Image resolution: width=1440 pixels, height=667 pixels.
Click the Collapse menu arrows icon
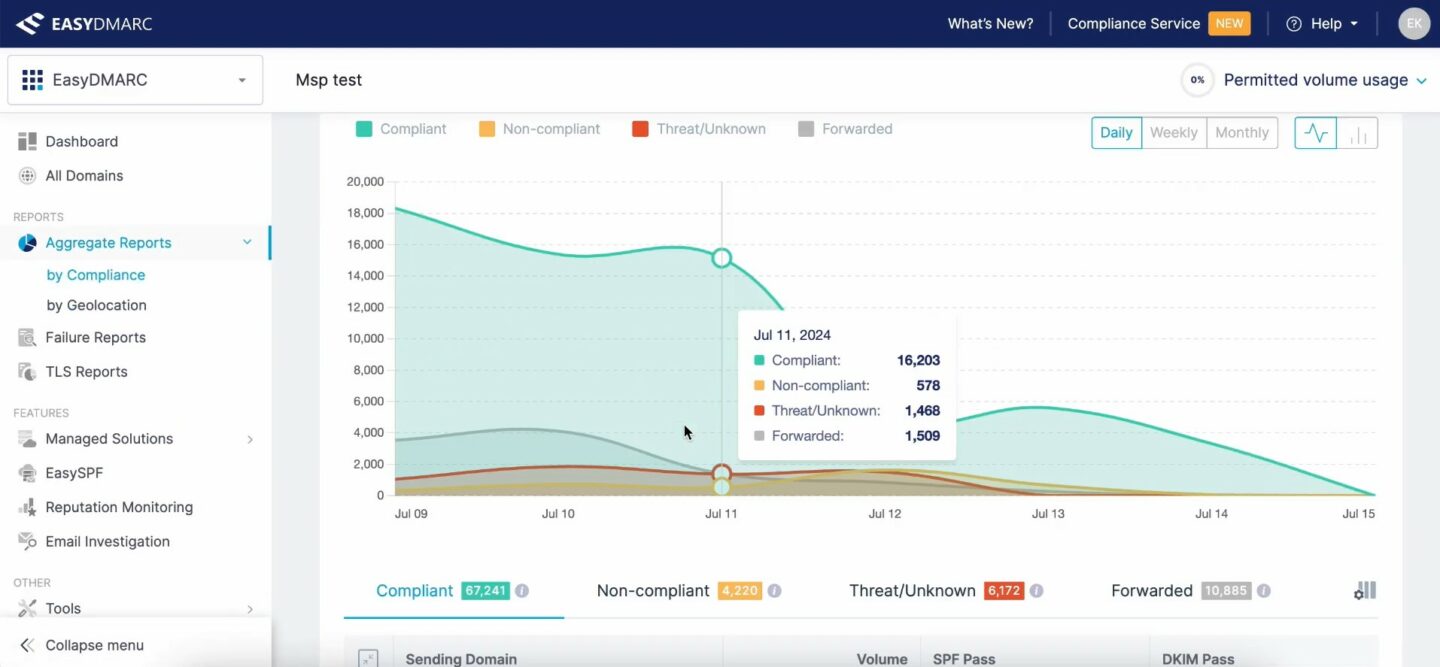(x=27, y=646)
